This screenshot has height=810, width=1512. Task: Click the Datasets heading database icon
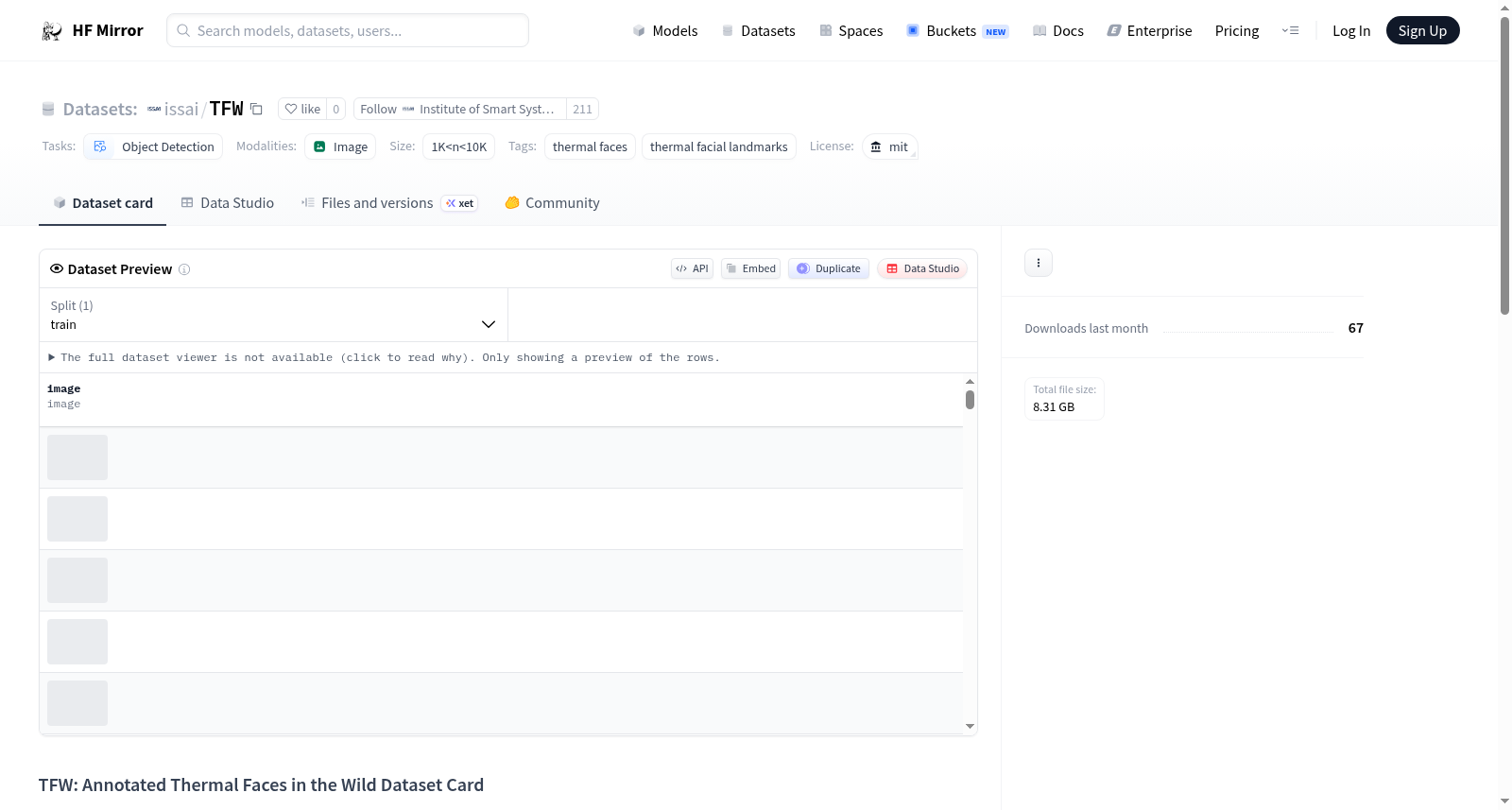[x=48, y=109]
